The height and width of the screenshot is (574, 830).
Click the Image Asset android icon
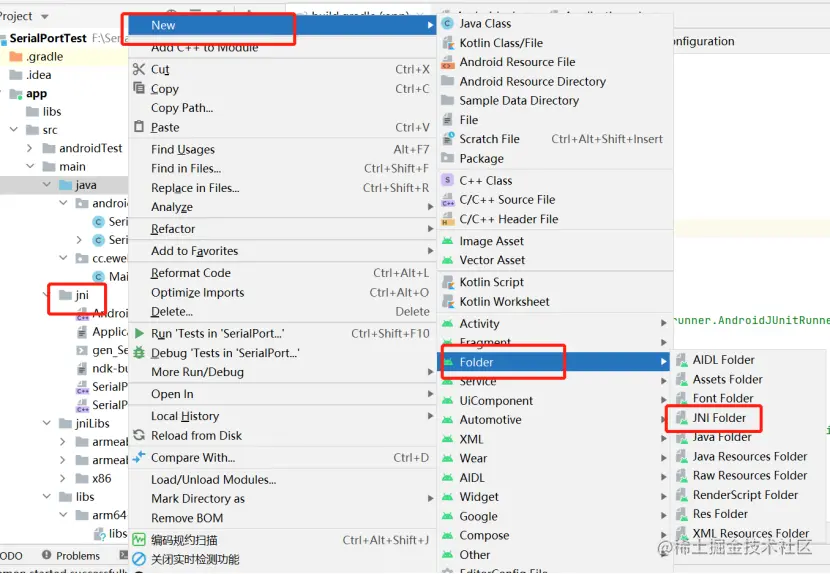tap(448, 241)
